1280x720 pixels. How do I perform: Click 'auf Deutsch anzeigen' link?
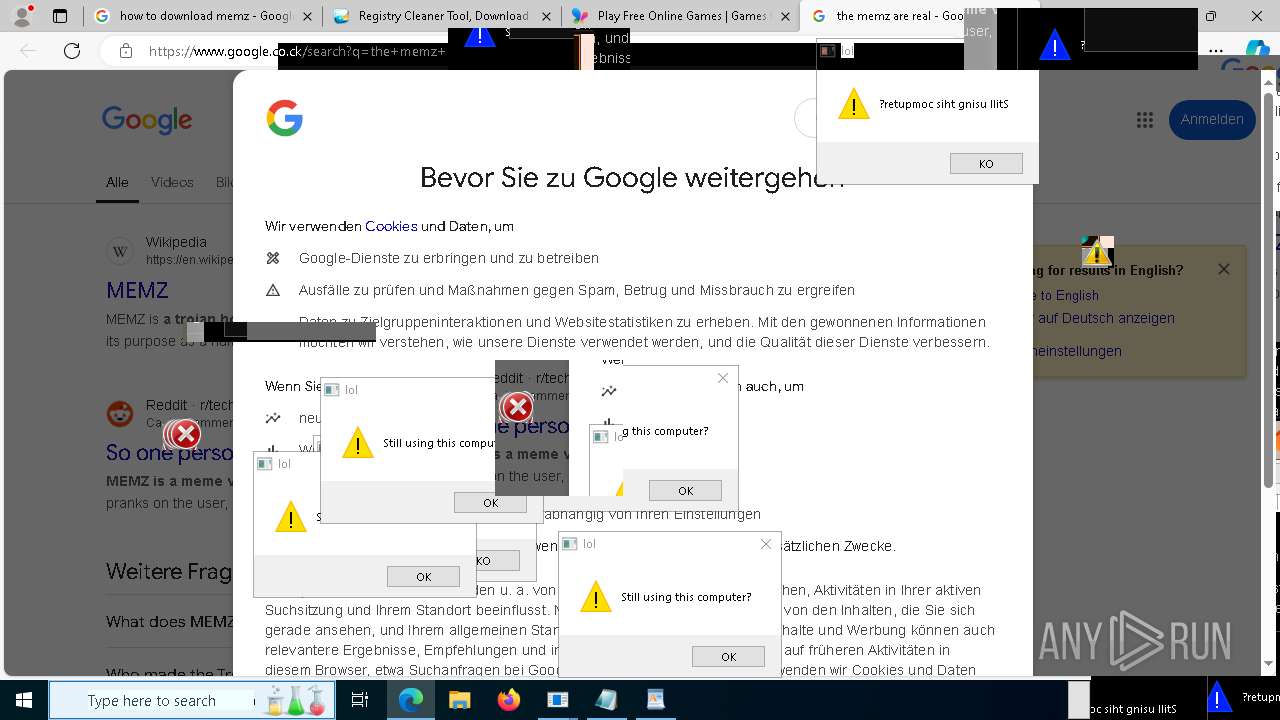1106,318
